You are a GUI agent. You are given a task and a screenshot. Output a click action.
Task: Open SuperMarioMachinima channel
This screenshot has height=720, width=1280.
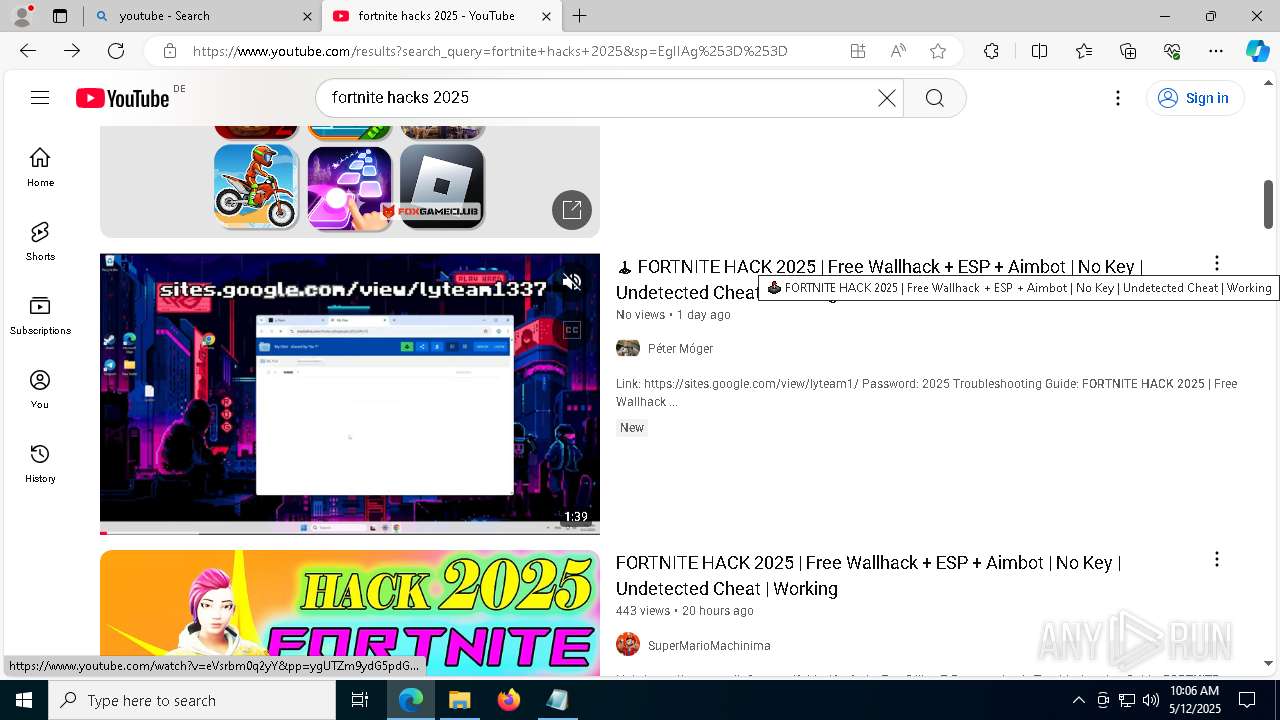point(709,646)
